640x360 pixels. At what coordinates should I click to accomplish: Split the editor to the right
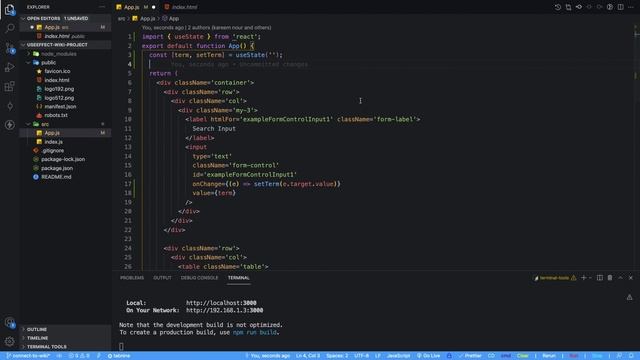620,7
